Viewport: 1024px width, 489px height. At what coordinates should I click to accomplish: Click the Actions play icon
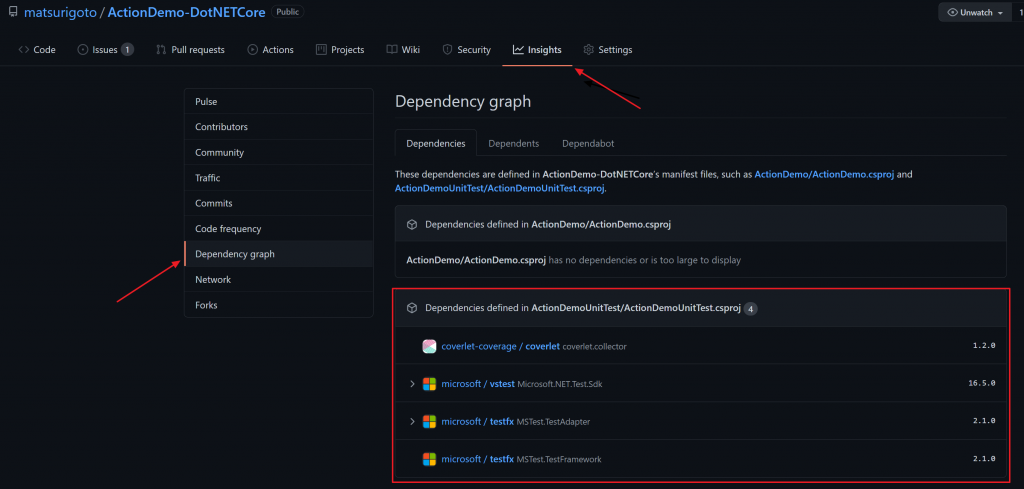click(x=252, y=50)
